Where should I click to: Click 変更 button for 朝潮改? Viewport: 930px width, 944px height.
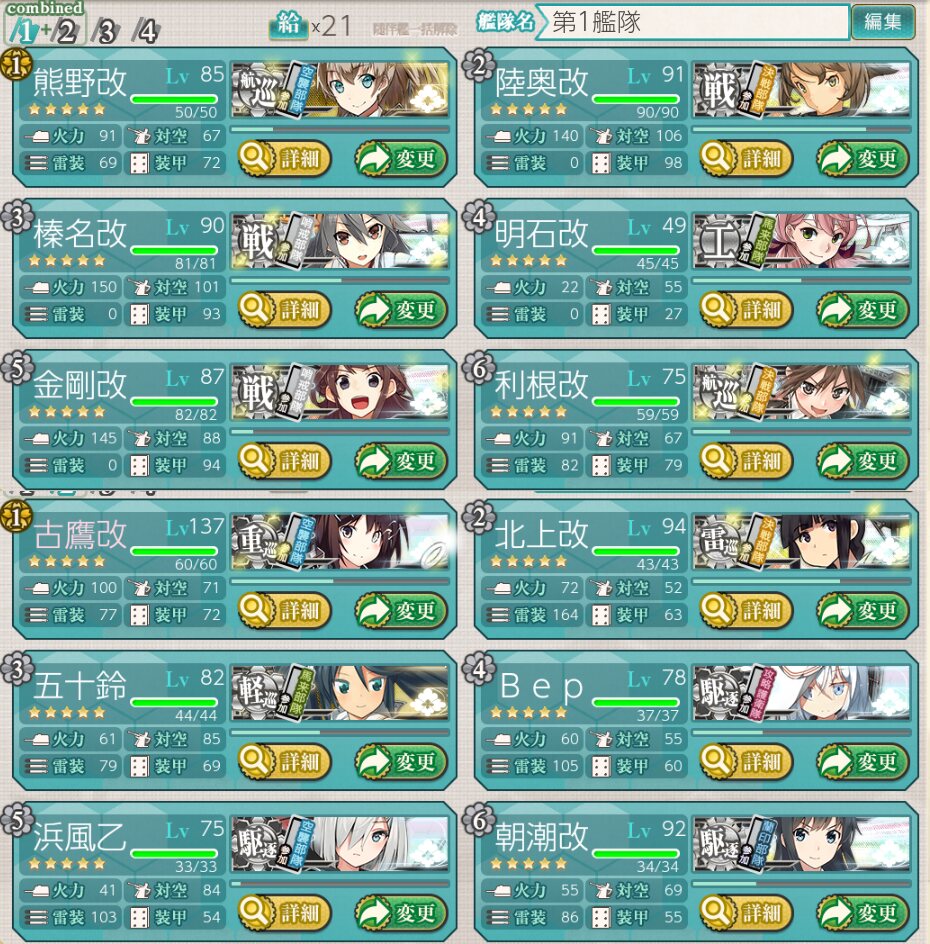862,913
